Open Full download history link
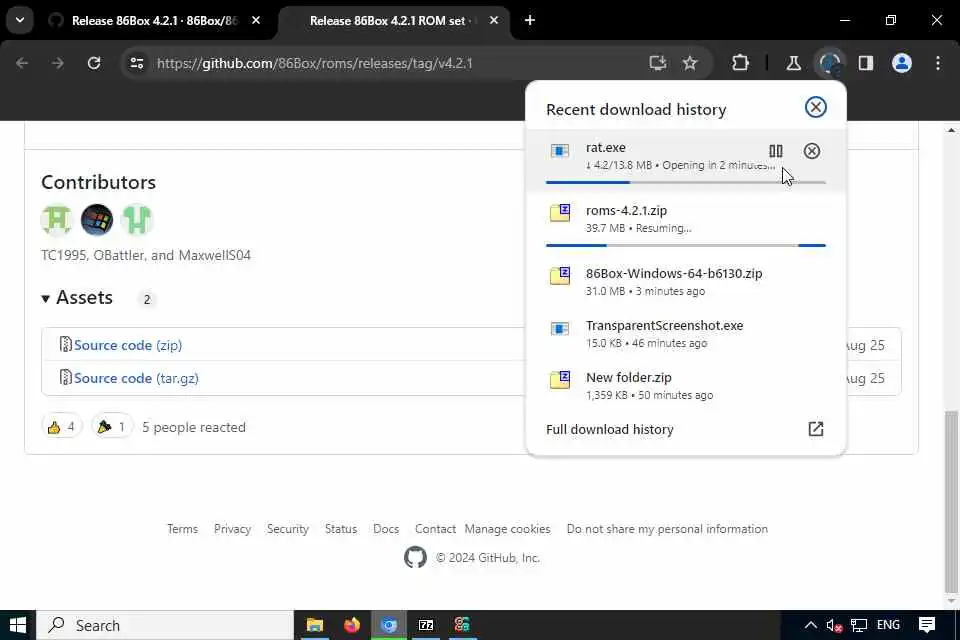This screenshot has width=960, height=640. tap(610, 429)
